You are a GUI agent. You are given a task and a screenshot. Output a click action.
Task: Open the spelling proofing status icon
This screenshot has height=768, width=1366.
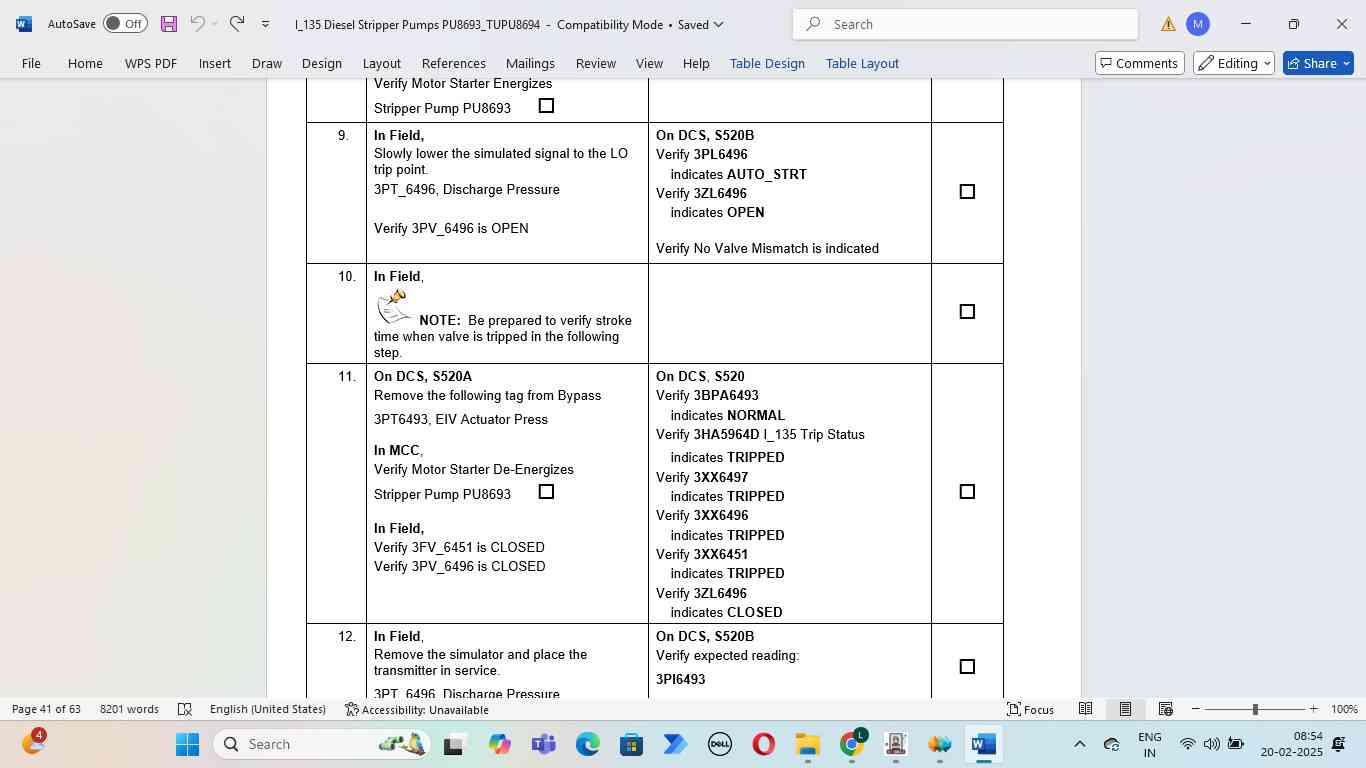point(185,709)
